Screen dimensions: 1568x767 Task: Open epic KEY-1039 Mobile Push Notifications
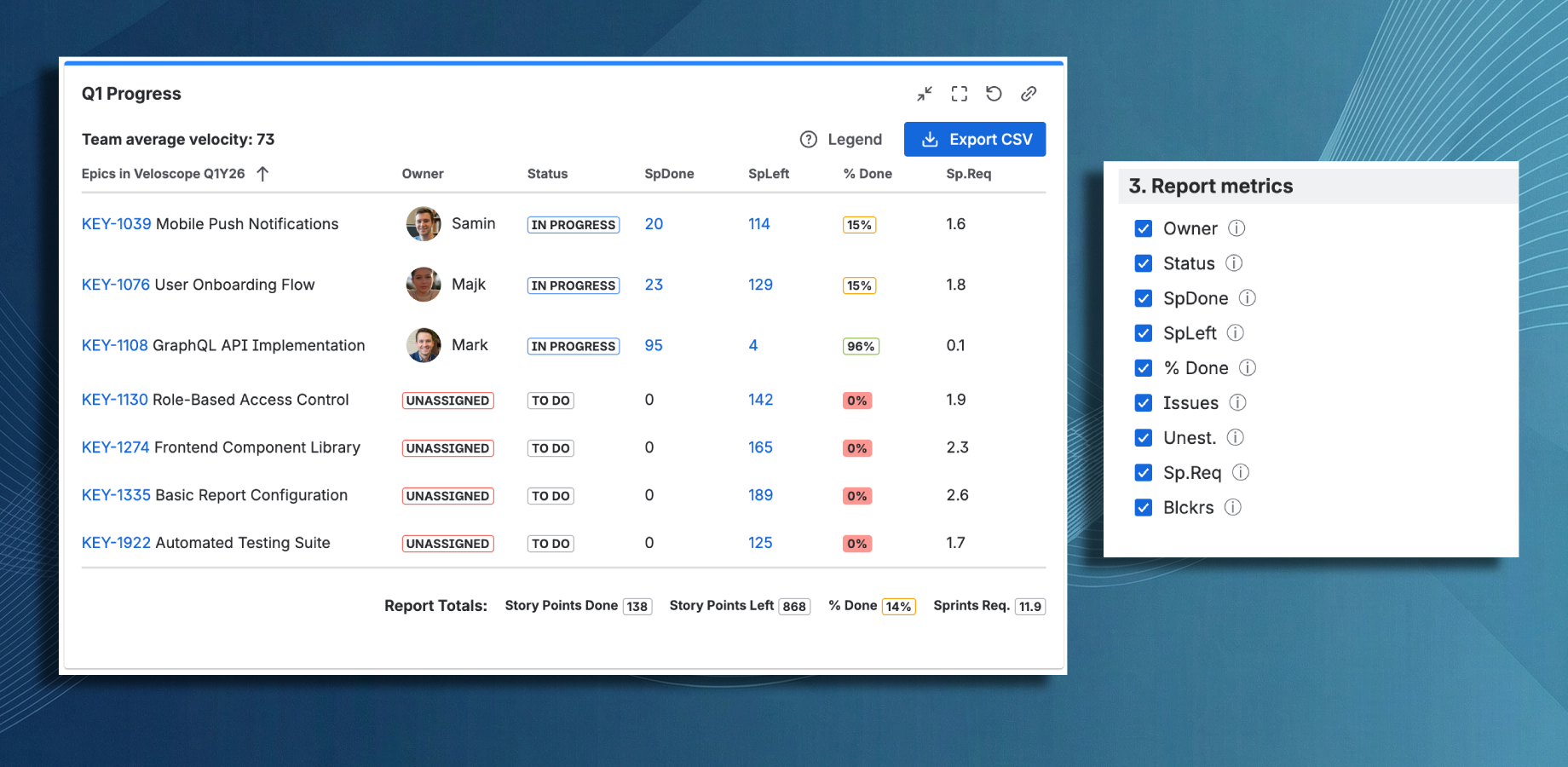[210, 224]
